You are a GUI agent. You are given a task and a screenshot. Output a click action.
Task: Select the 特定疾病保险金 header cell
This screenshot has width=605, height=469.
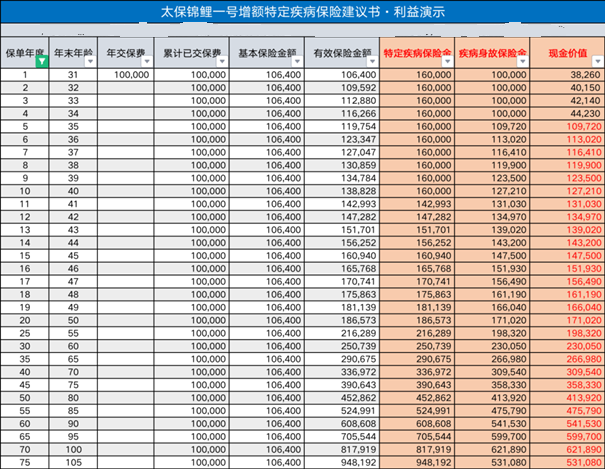[x=417, y=53]
